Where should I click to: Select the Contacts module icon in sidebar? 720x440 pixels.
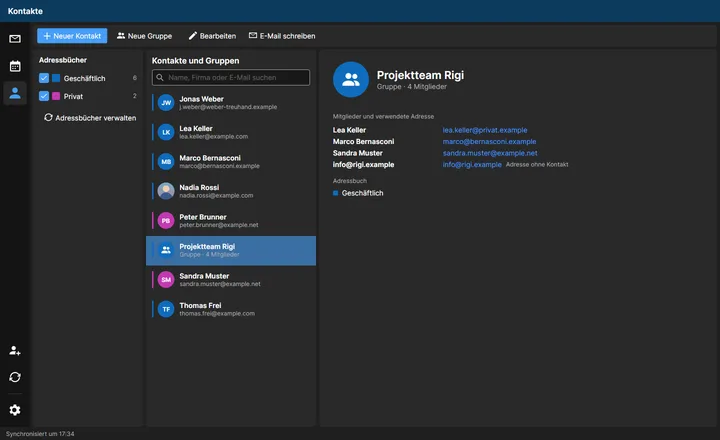pyautogui.click(x=15, y=93)
